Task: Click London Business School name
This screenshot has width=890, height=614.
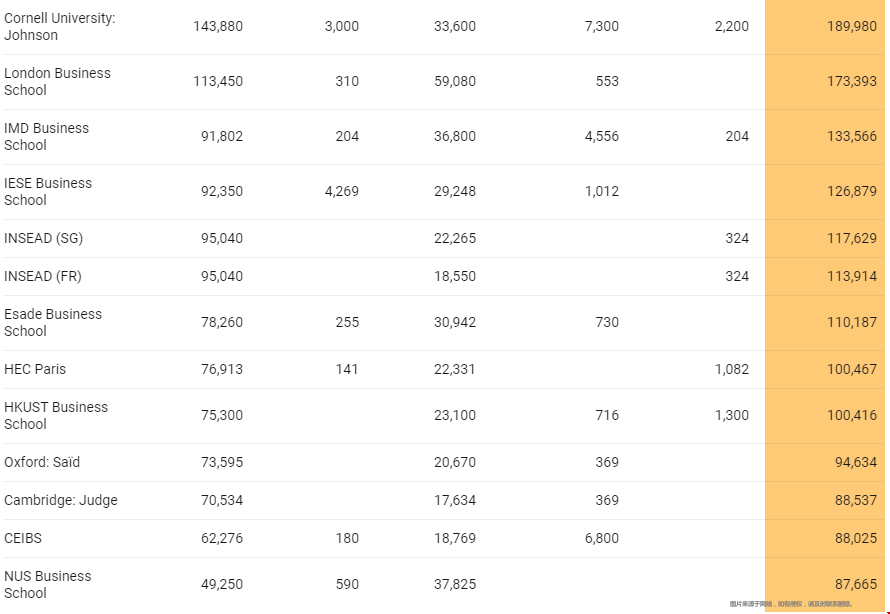Action: (57, 82)
